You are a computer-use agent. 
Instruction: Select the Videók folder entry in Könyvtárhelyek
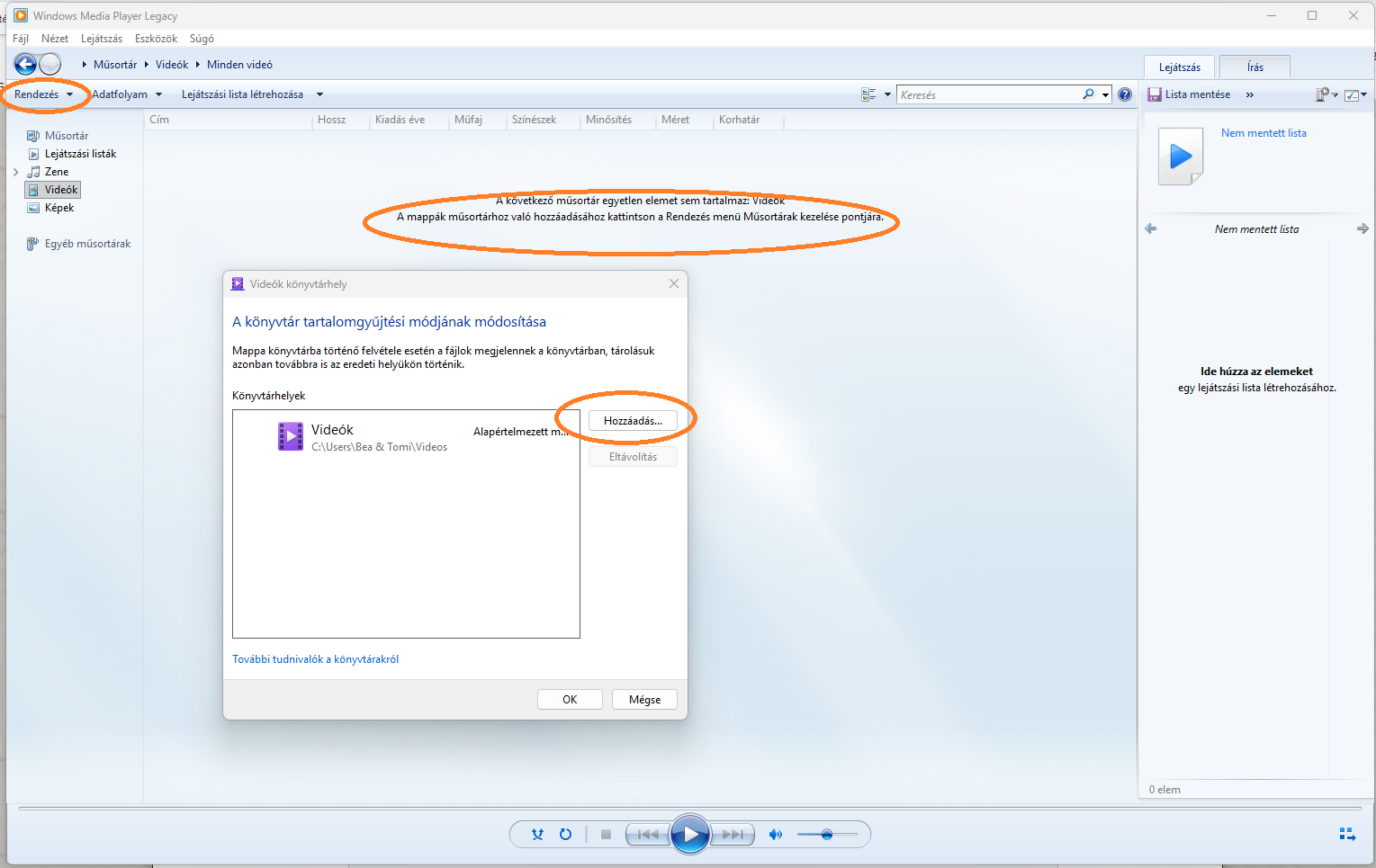406,437
